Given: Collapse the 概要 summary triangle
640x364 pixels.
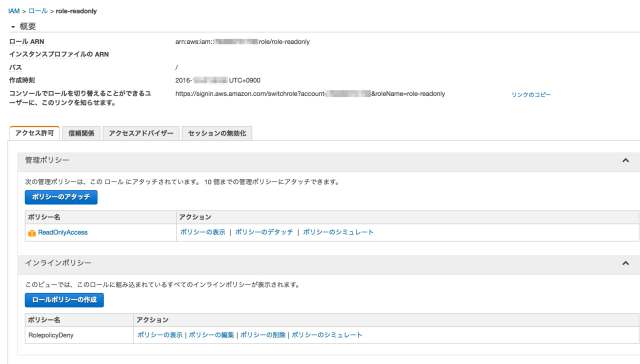Looking at the screenshot, I should [x=13, y=27].
